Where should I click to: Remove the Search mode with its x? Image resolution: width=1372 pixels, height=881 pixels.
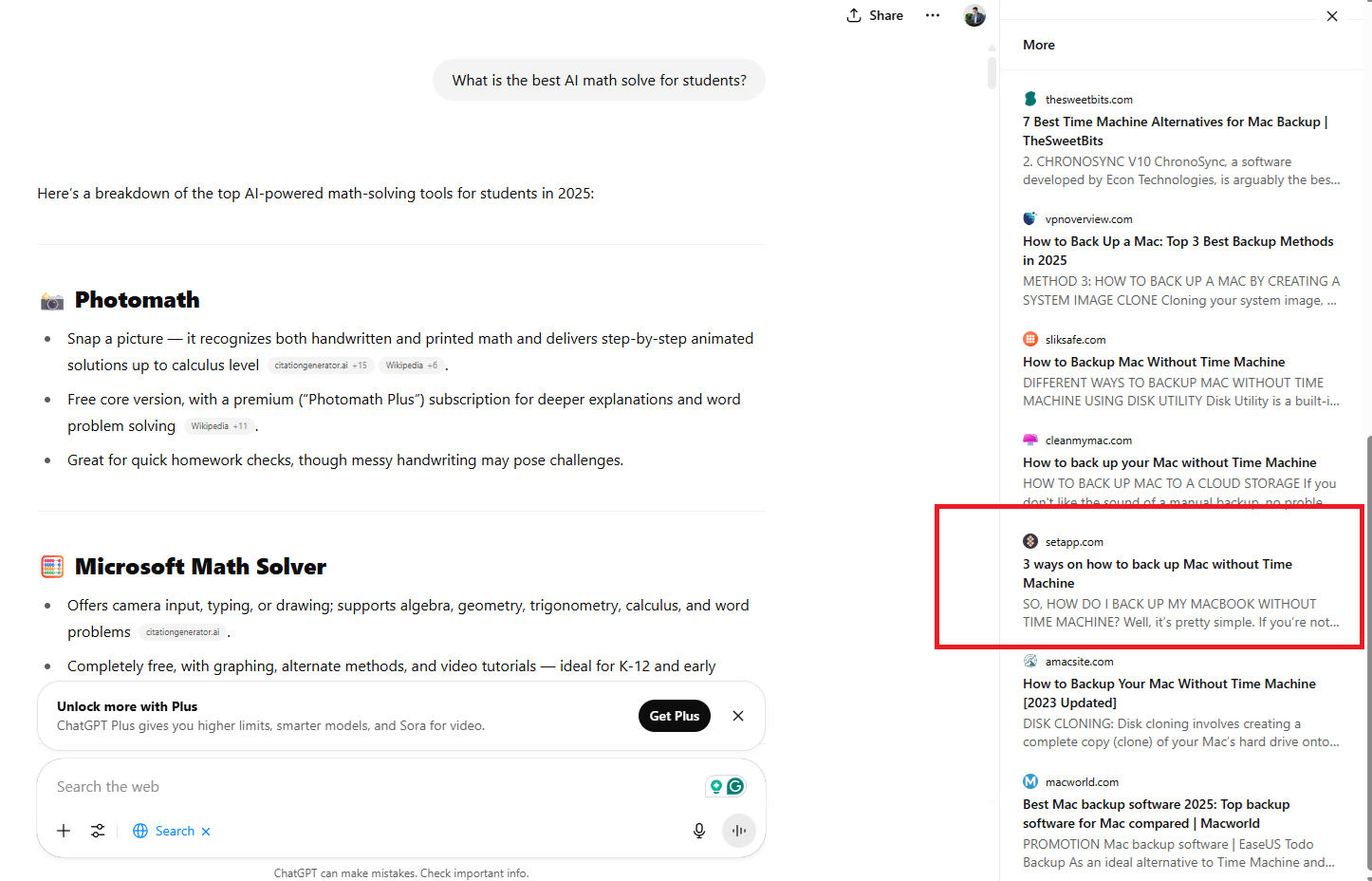(206, 832)
